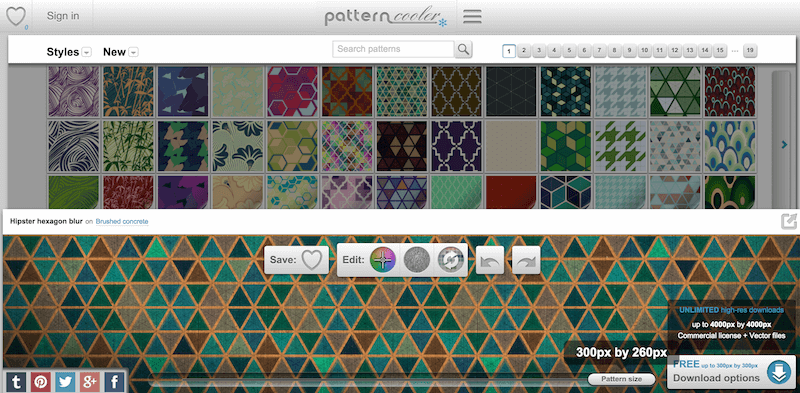Open the rotate pattern edit tool
800x393 pixels.
(x=451, y=260)
